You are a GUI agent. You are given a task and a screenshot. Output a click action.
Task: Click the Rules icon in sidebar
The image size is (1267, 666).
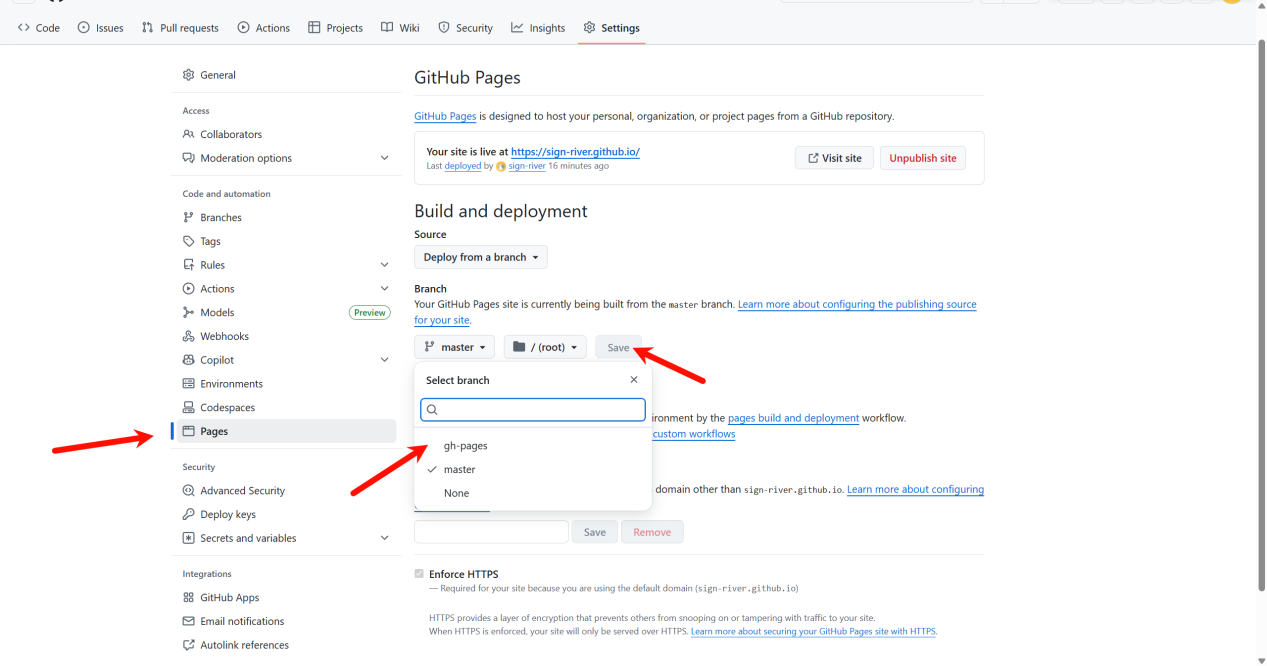[x=189, y=265]
